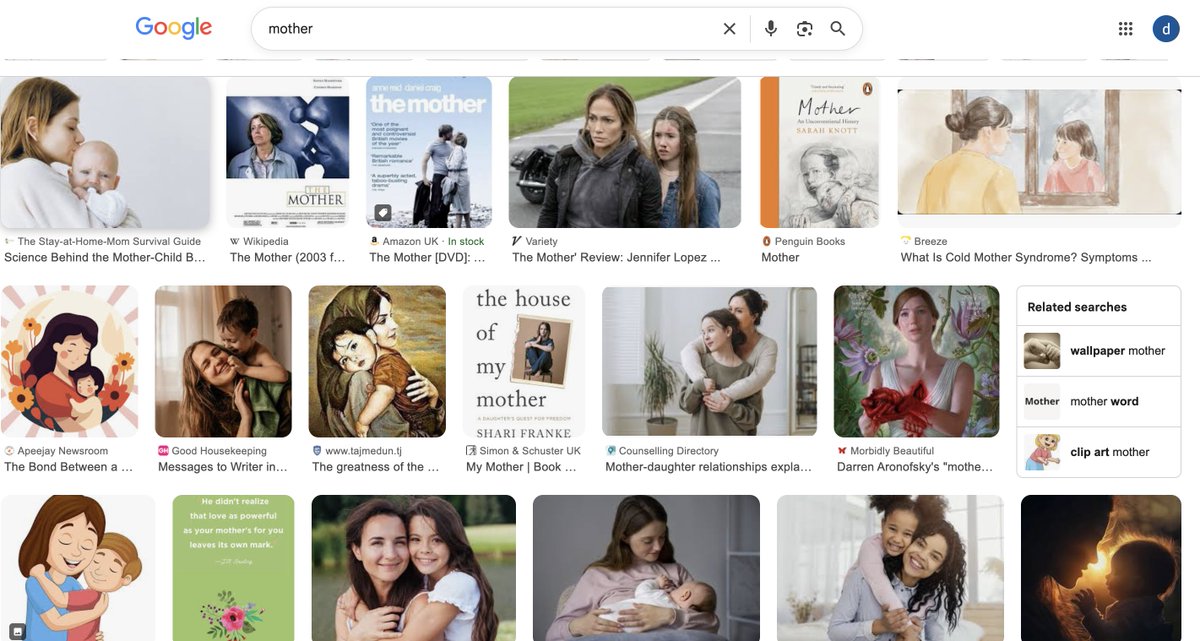Click the Simon & Schuster UK favicon

click(471, 452)
